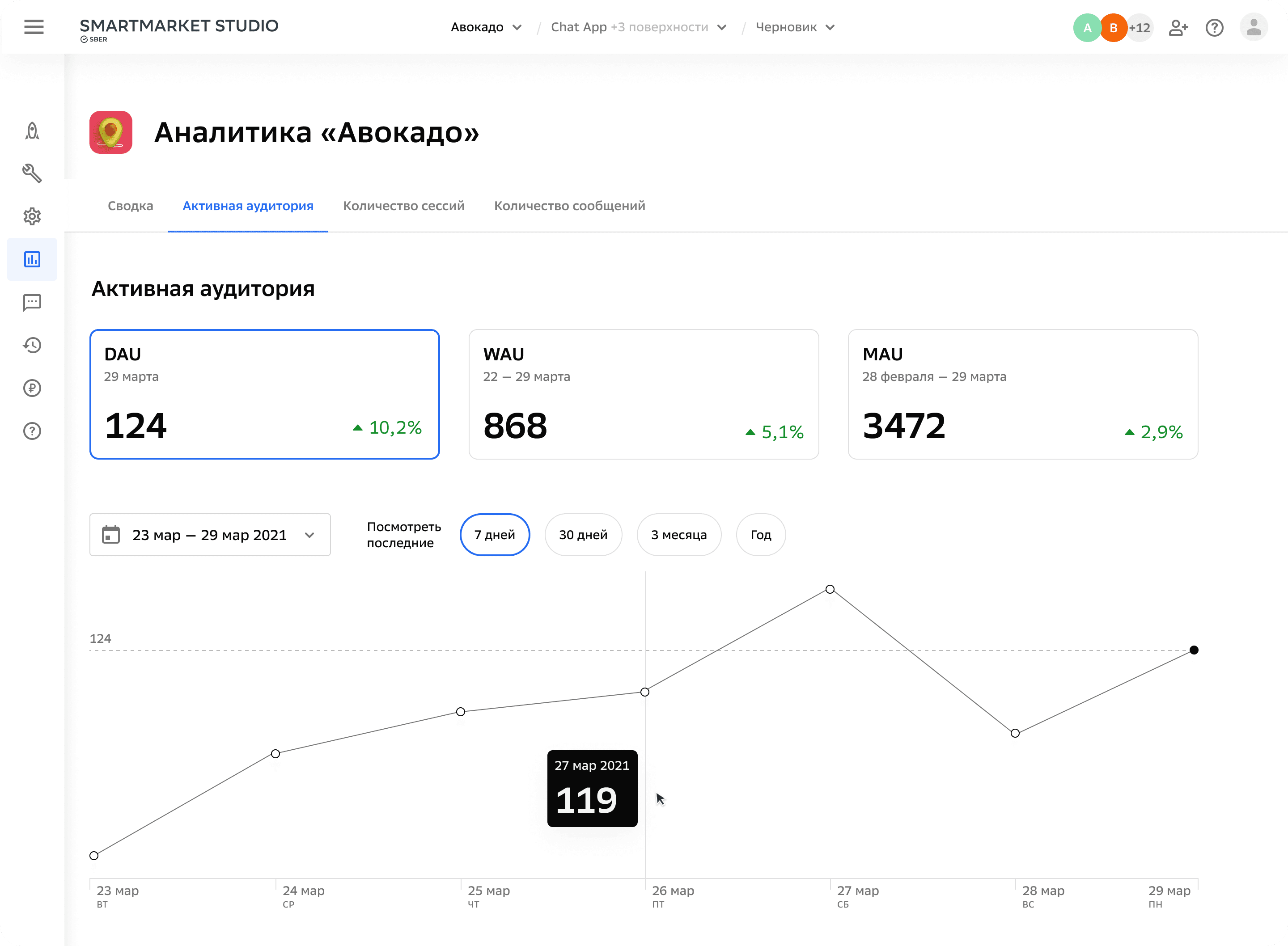The width and height of the screenshot is (1288, 946).
Task: Open the wrench tools sidebar icon
Action: coord(32,173)
